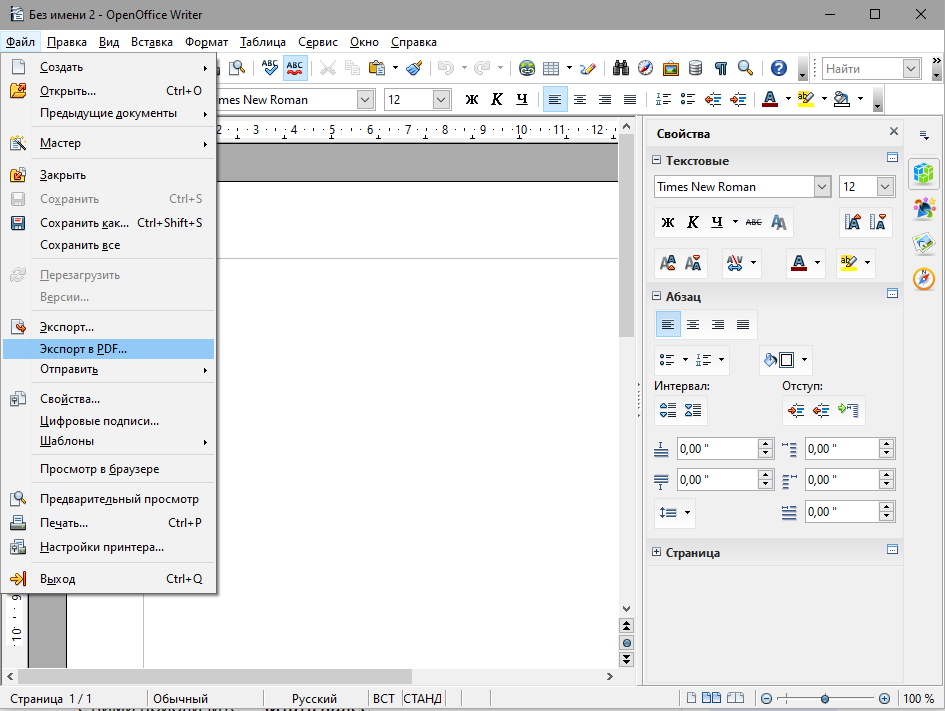The height and width of the screenshot is (711, 945).
Task: Expand the Страница section
Action: point(656,552)
